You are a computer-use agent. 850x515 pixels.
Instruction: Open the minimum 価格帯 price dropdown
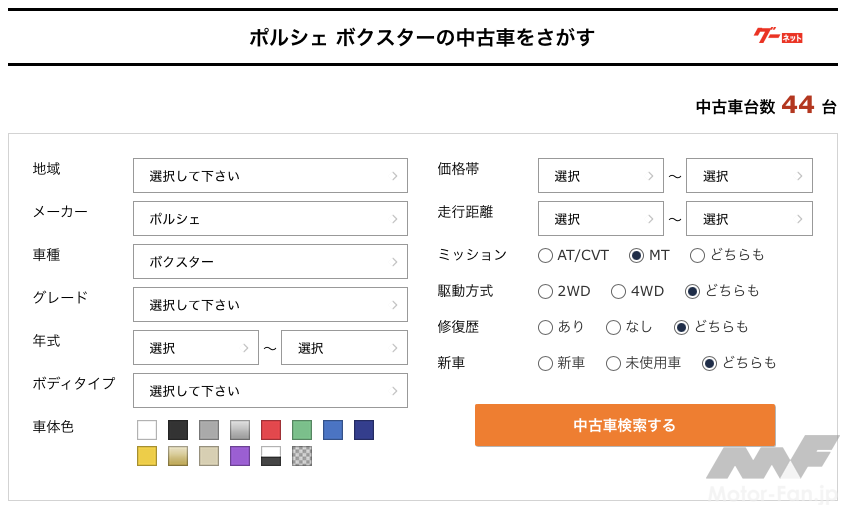coord(600,176)
